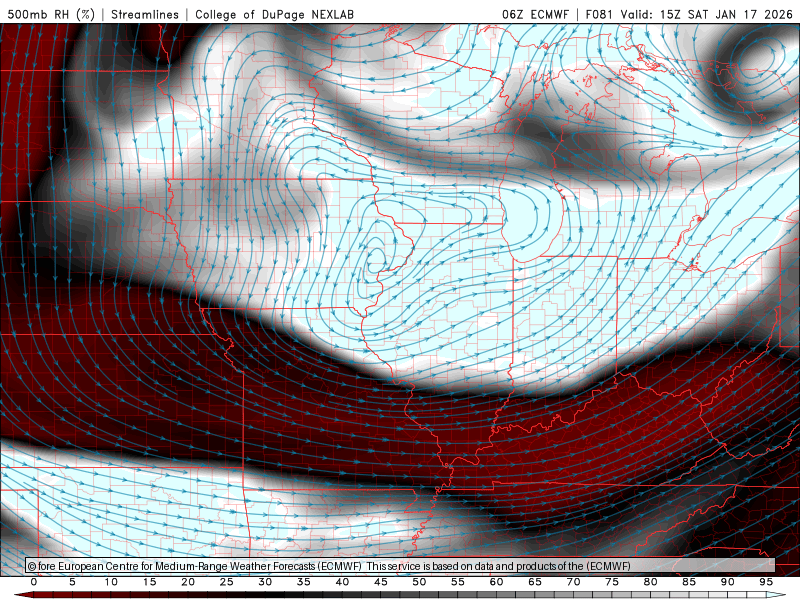
Task: Click the "50" label on the color scale
Action: point(419,582)
